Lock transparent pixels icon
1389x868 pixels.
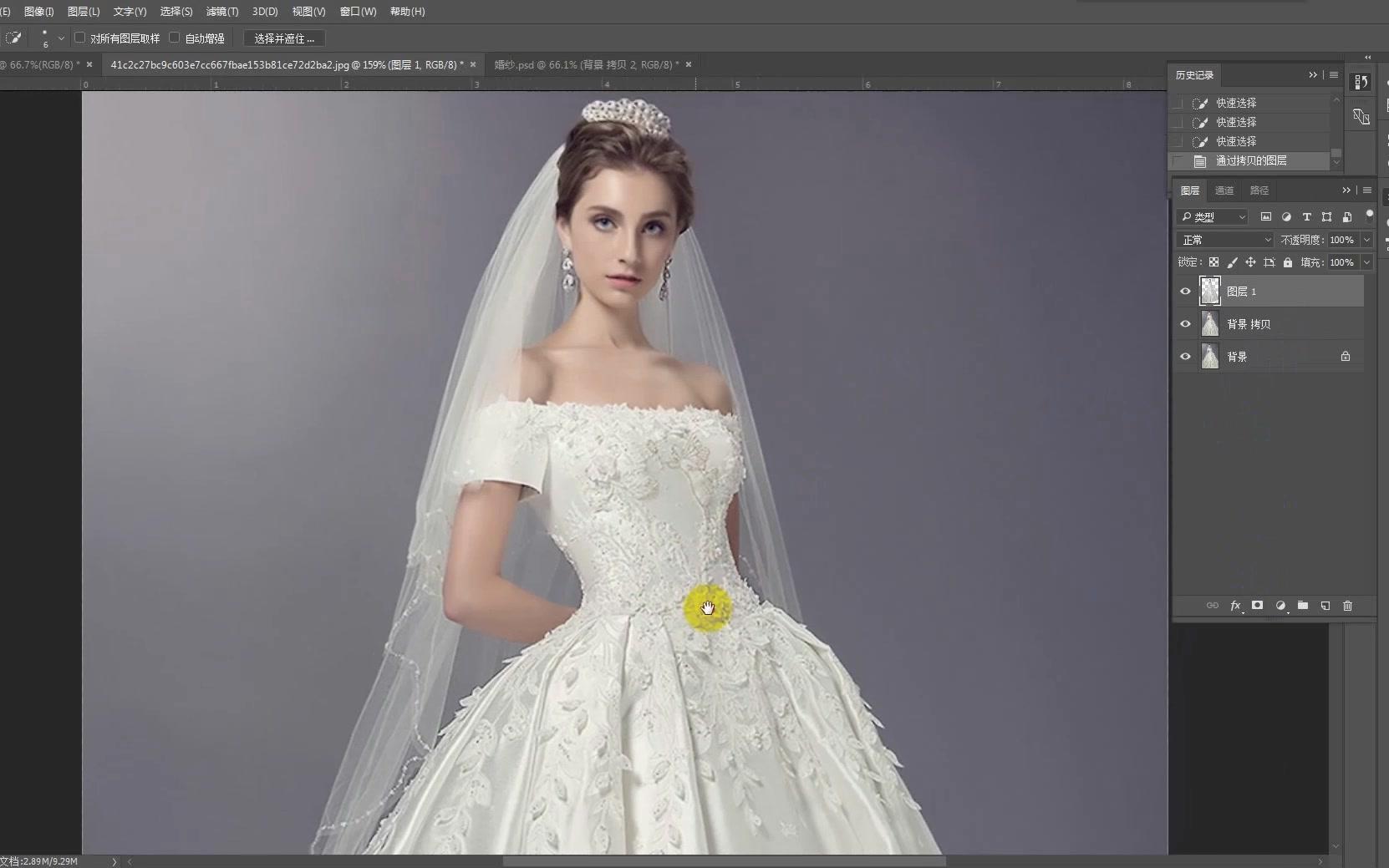pyautogui.click(x=1213, y=262)
